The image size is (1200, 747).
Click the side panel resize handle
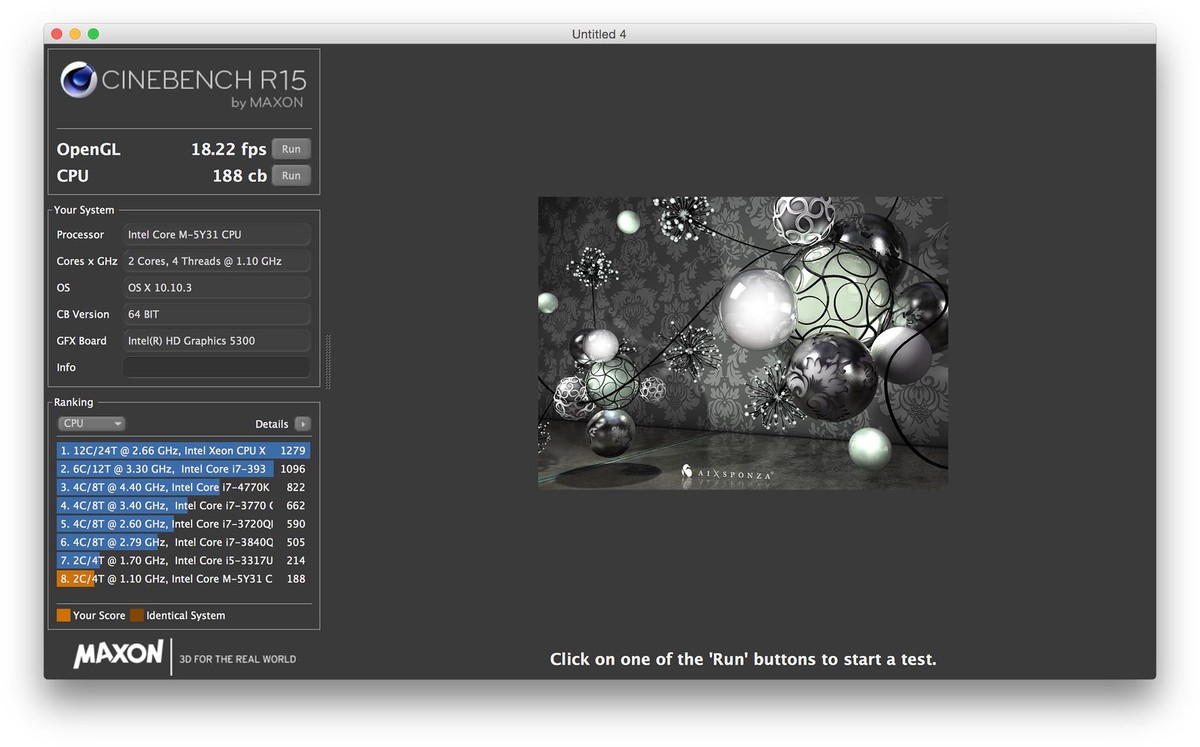(328, 361)
